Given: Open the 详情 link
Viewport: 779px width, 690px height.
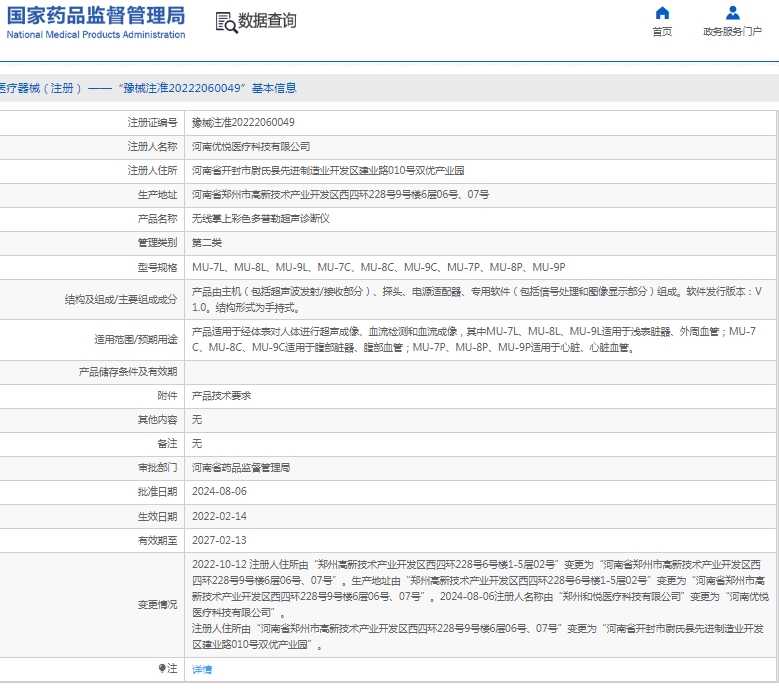Looking at the screenshot, I should (x=202, y=670).
